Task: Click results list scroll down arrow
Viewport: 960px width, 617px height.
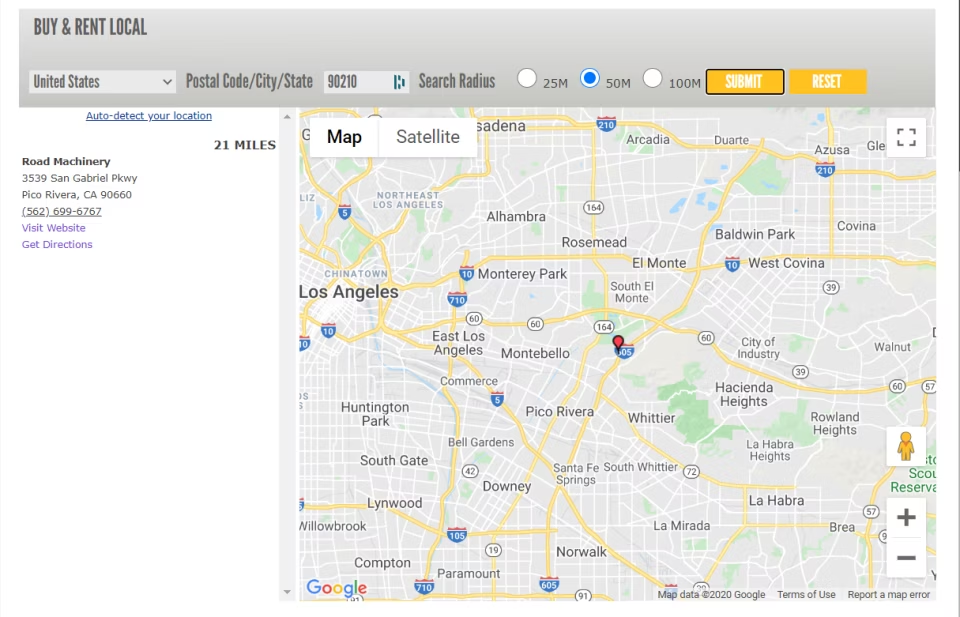Action: coord(287,592)
